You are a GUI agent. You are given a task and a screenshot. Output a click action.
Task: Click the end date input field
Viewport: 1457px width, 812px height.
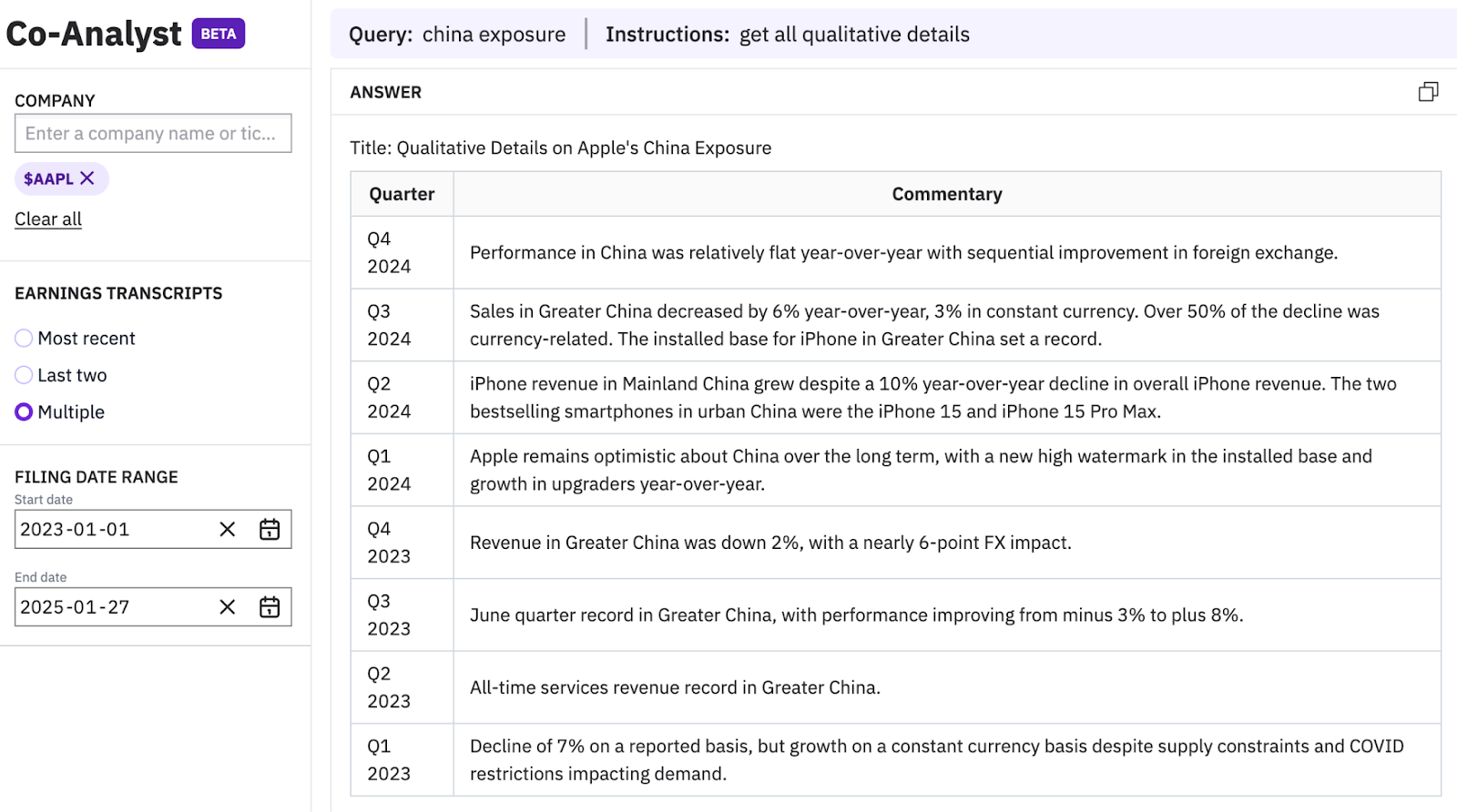pos(109,607)
